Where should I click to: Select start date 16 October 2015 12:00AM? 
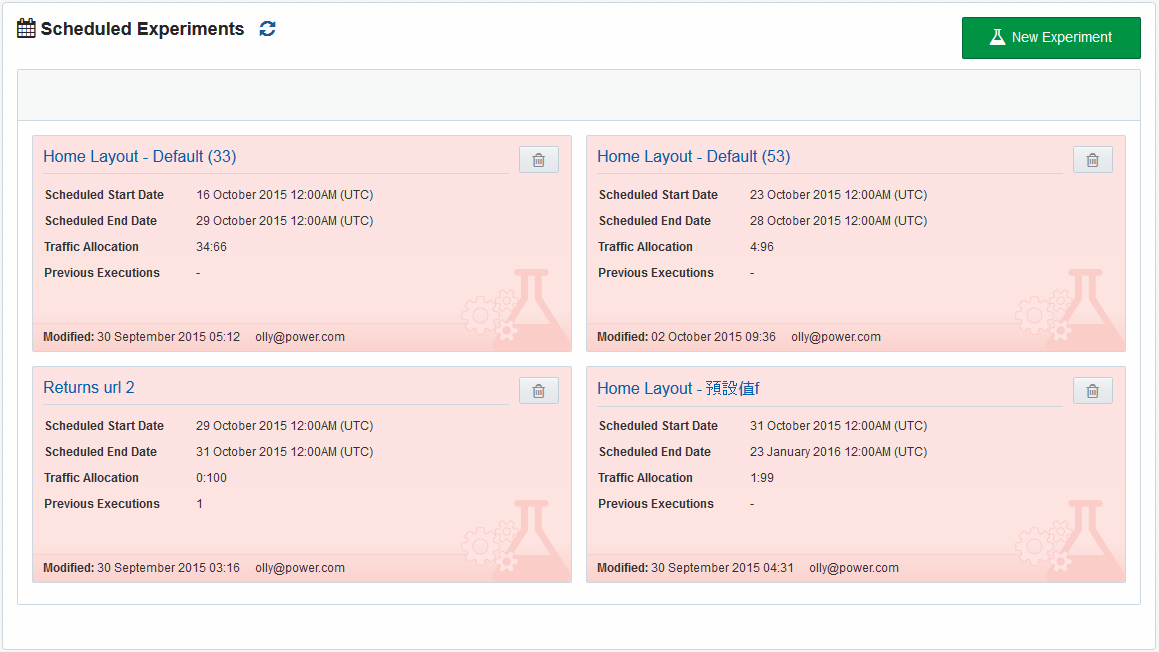pyautogui.click(x=285, y=195)
